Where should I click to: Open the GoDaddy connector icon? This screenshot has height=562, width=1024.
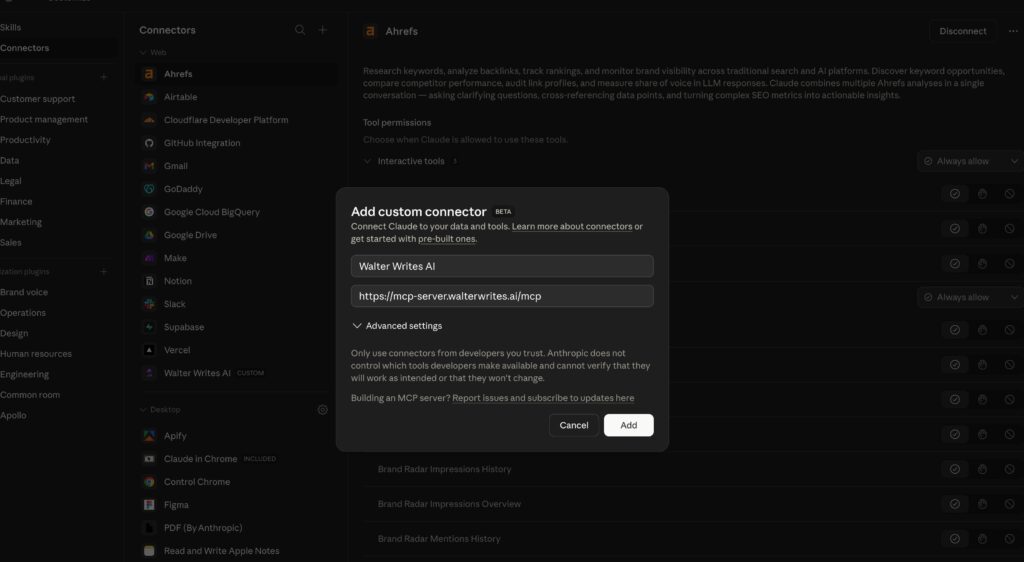click(x=149, y=189)
